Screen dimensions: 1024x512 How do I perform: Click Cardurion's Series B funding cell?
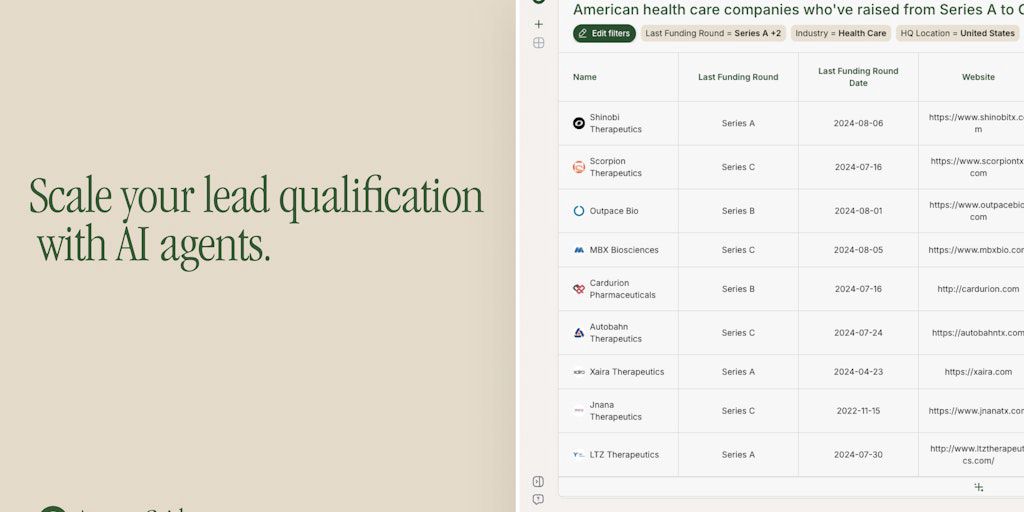click(x=738, y=289)
